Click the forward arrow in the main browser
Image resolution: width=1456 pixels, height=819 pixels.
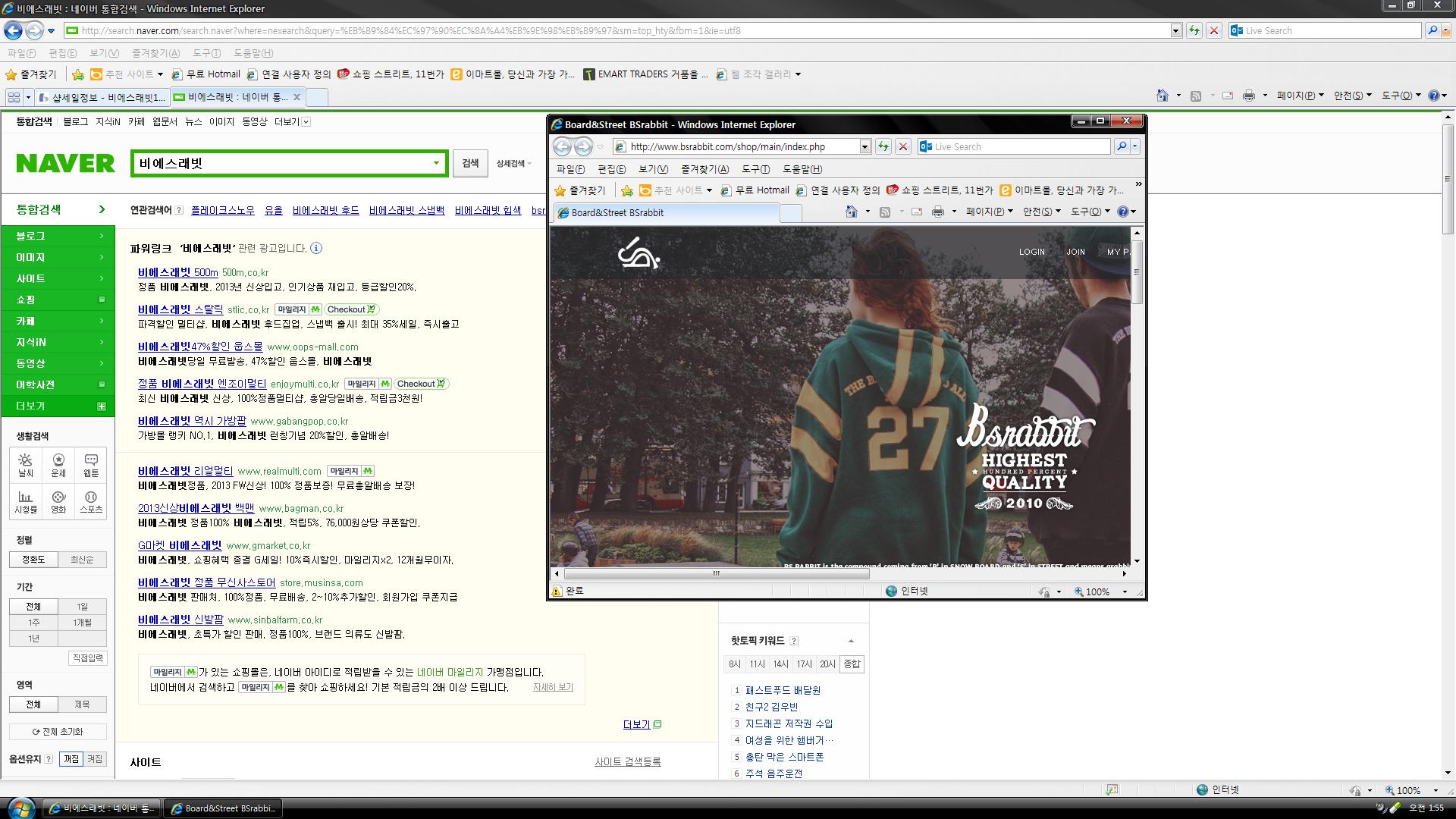click(x=34, y=30)
